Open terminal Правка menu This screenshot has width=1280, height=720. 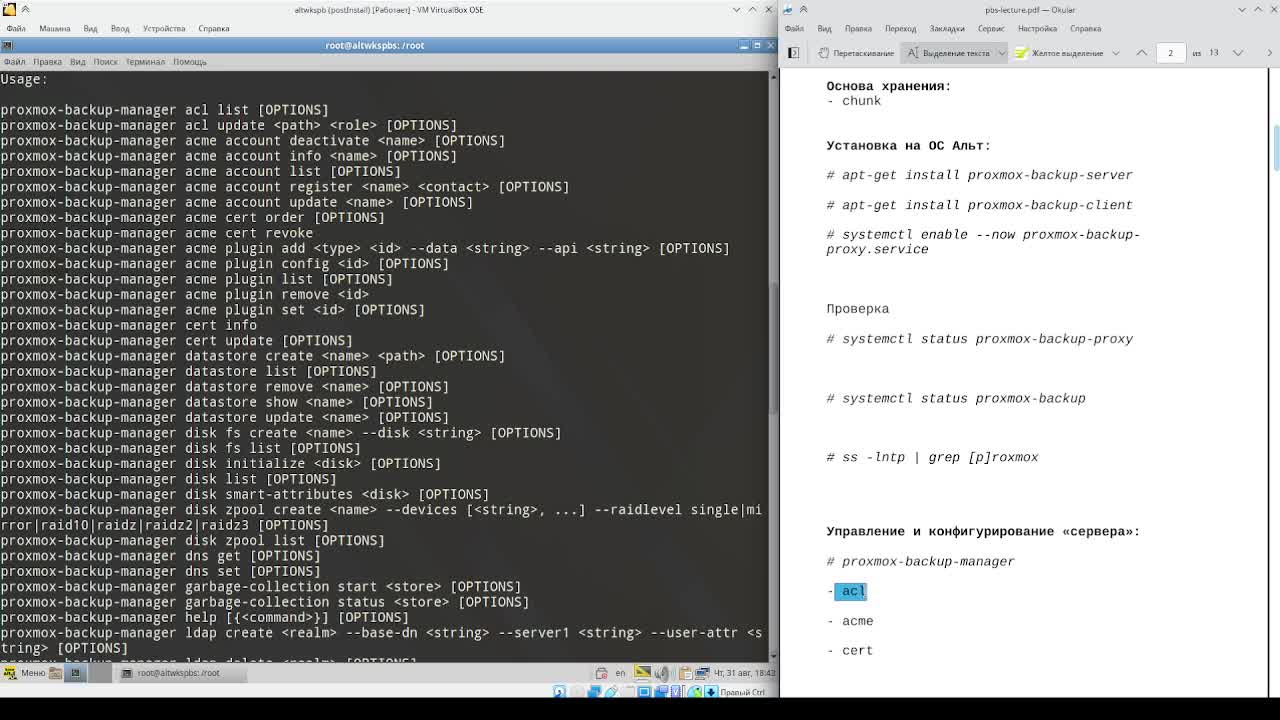click(x=47, y=62)
